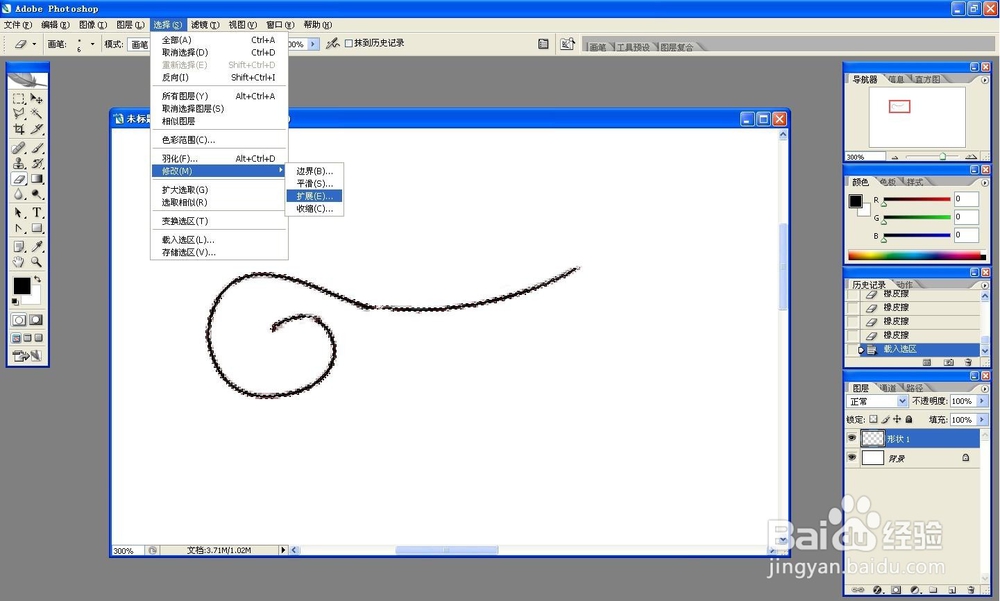The image size is (1000, 601).
Task: Open document status bar info arrow
Action: click(283, 550)
